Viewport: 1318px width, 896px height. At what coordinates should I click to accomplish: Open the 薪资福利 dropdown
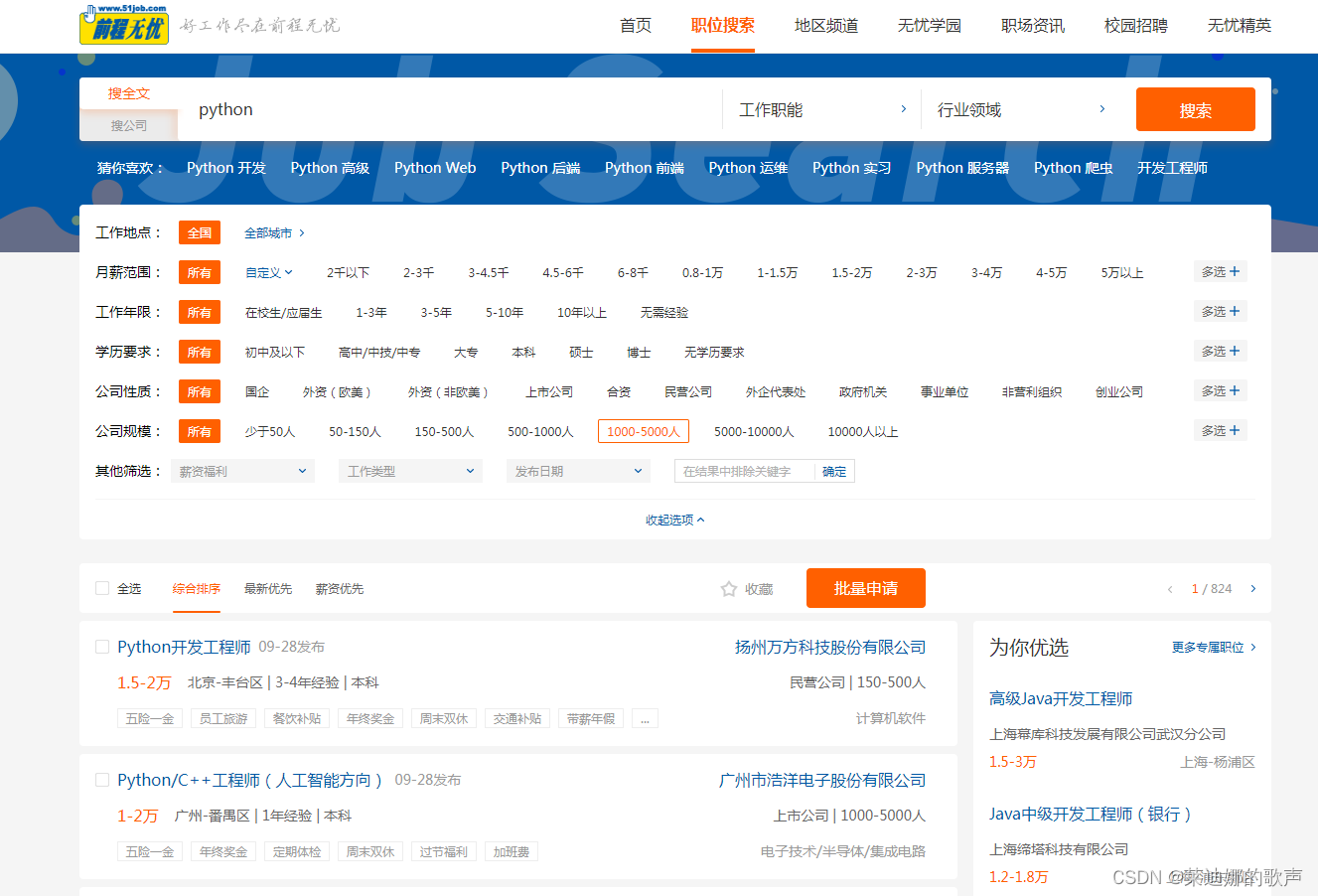(x=243, y=471)
